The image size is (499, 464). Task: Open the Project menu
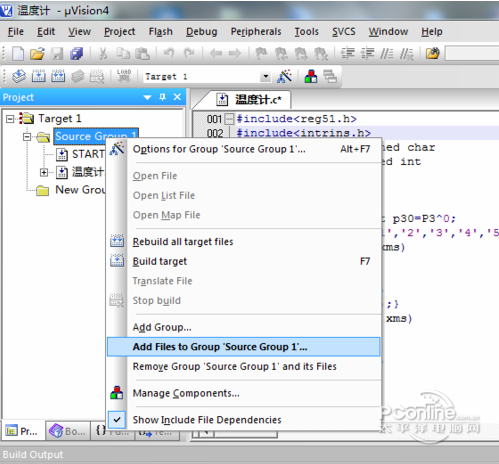tap(119, 32)
